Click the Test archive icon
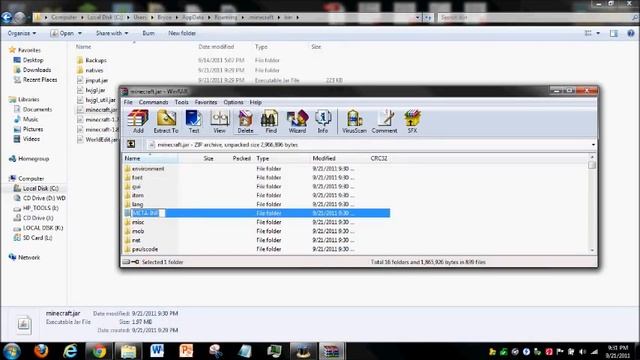The width and height of the screenshot is (640, 360). coord(193,121)
